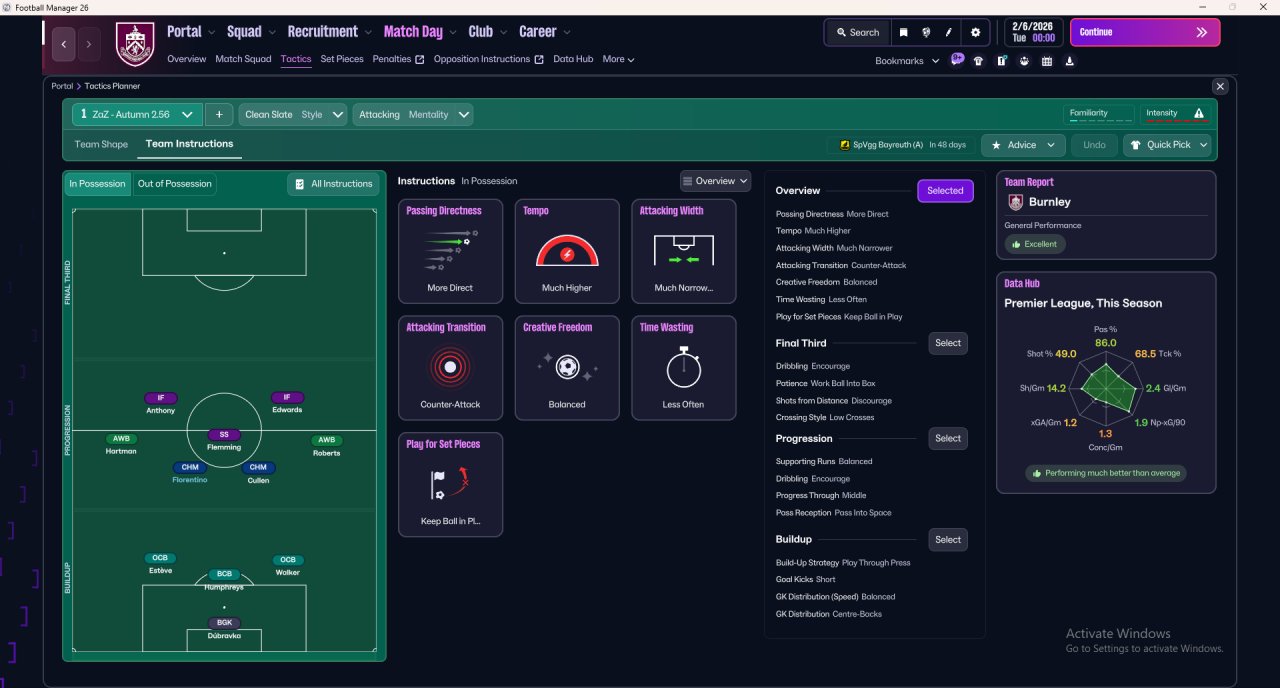Image resolution: width=1280 pixels, height=688 pixels.
Task: Switch to the Team Shape tab
Action: click(x=101, y=144)
